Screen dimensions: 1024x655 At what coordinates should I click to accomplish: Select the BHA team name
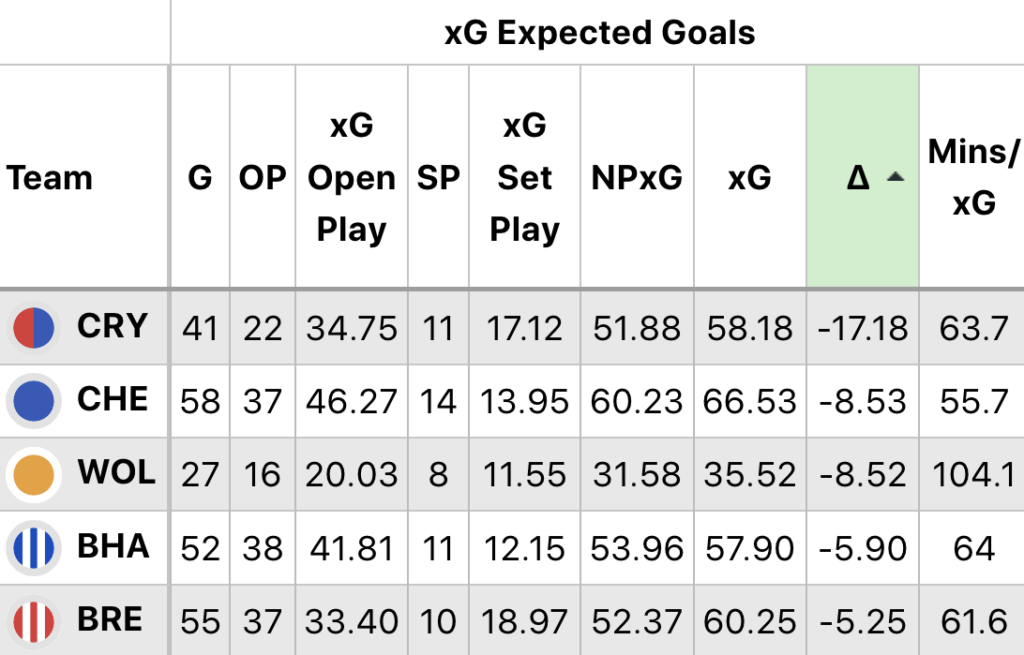point(113,546)
